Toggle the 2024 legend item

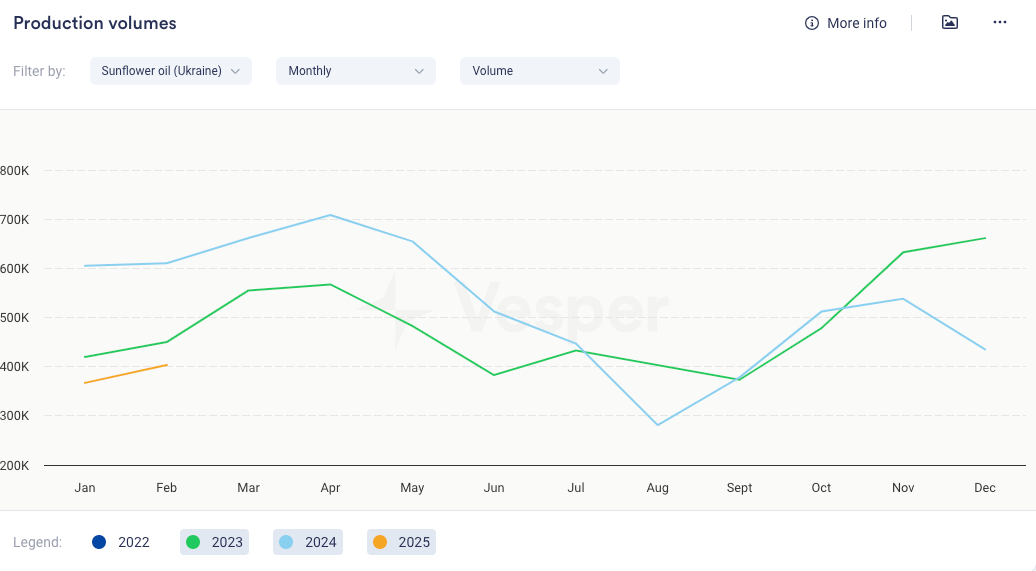tap(308, 542)
